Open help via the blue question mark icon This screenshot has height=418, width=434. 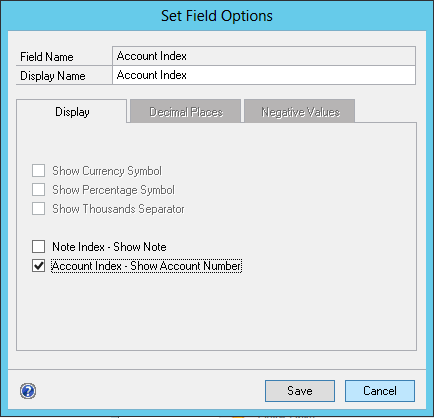28,391
